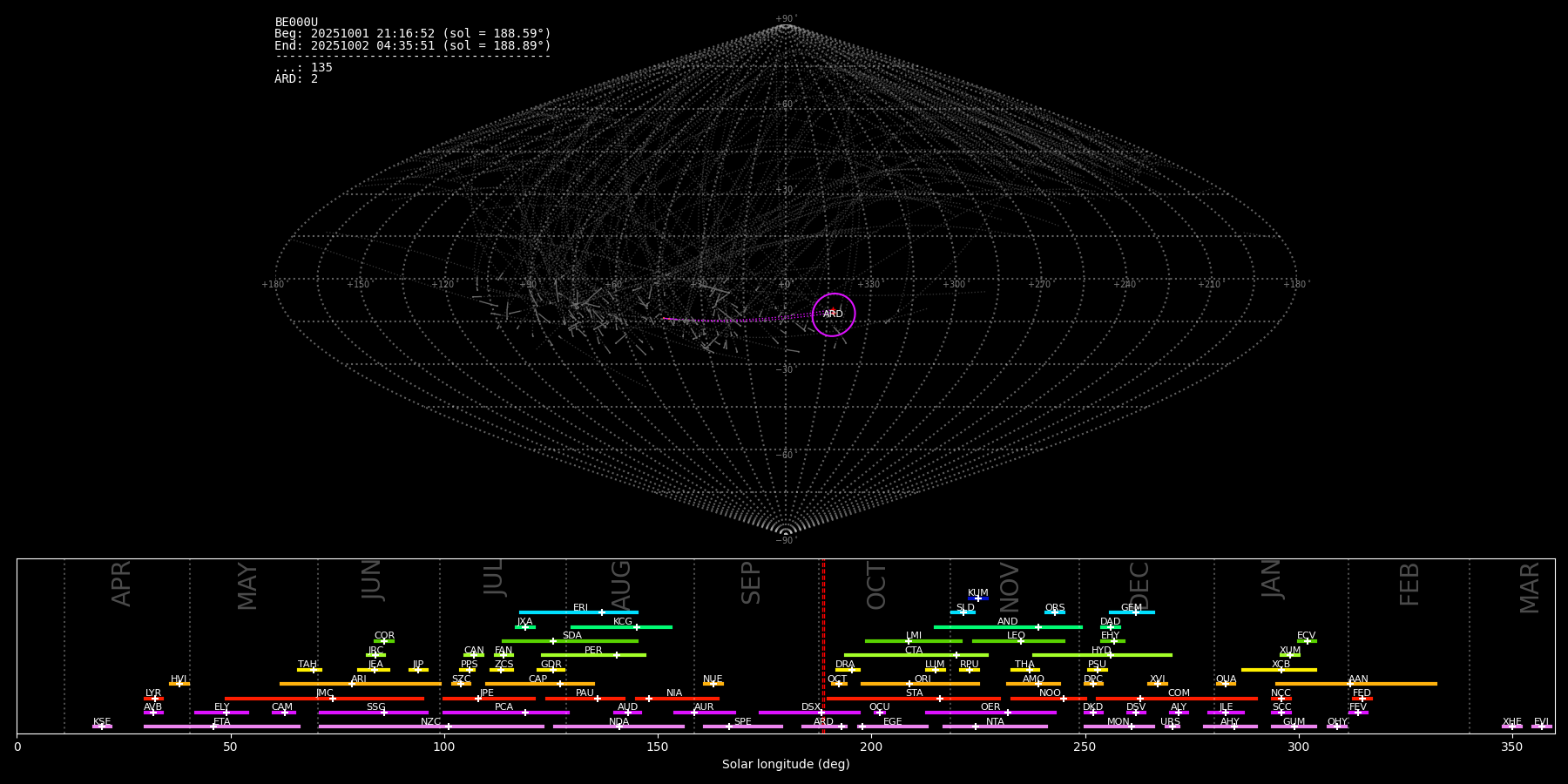Click the +330 longitude label
1568x784 pixels.
pyautogui.click(x=868, y=284)
